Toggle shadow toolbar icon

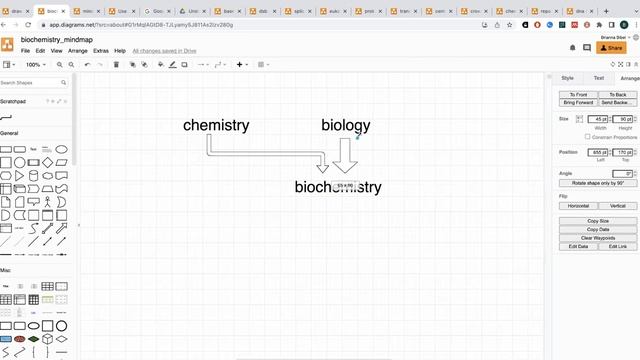click(x=184, y=64)
